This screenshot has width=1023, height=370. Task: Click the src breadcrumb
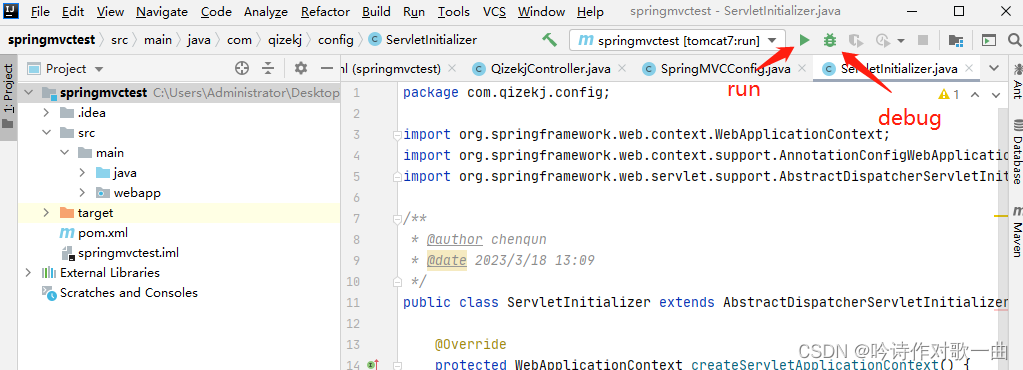click(x=119, y=40)
